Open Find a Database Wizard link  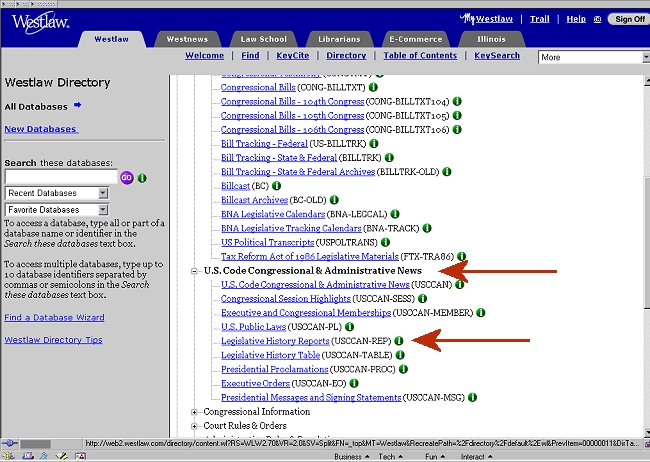pyautogui.click(x=54, y=317)
